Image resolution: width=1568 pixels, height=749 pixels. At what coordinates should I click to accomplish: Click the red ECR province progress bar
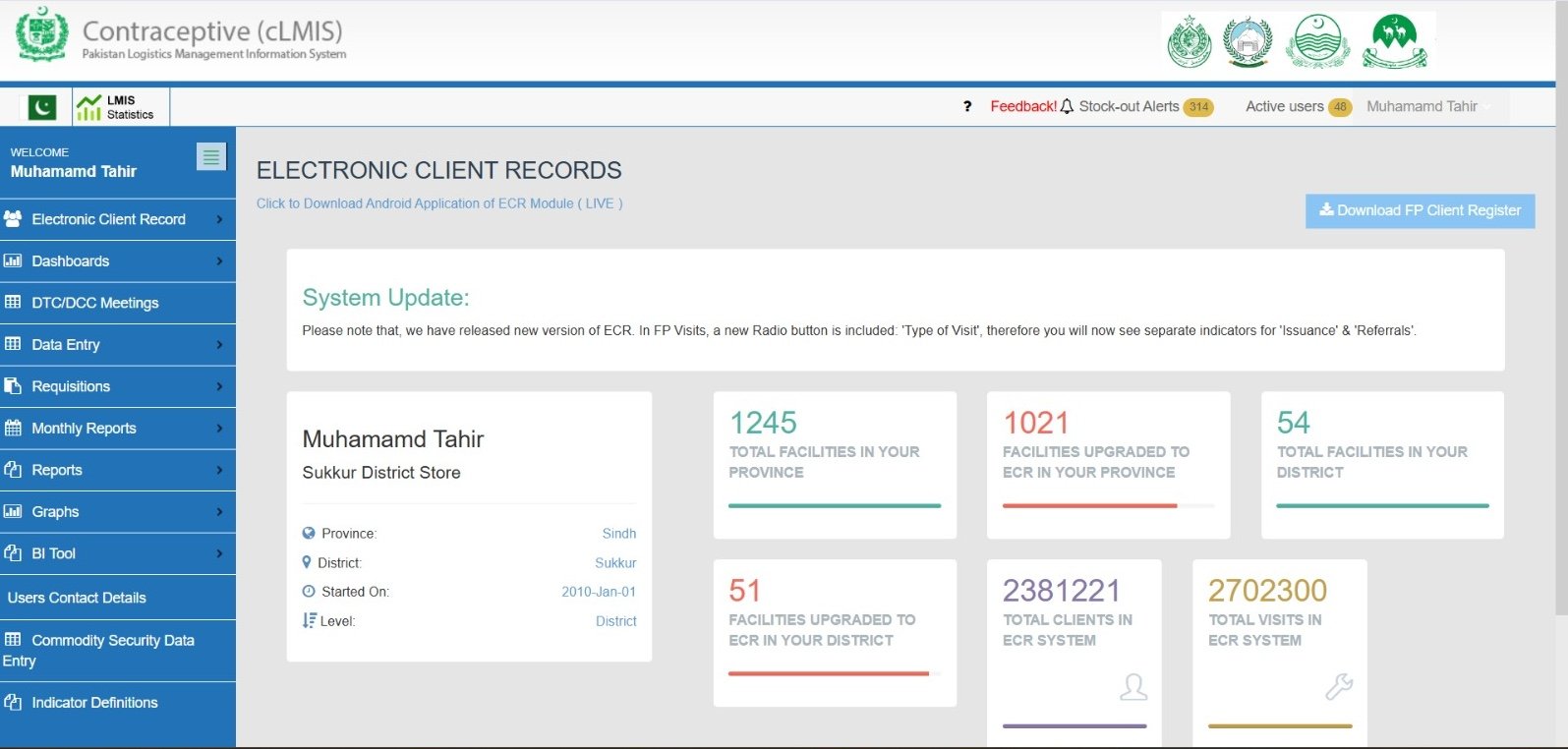1089,506
